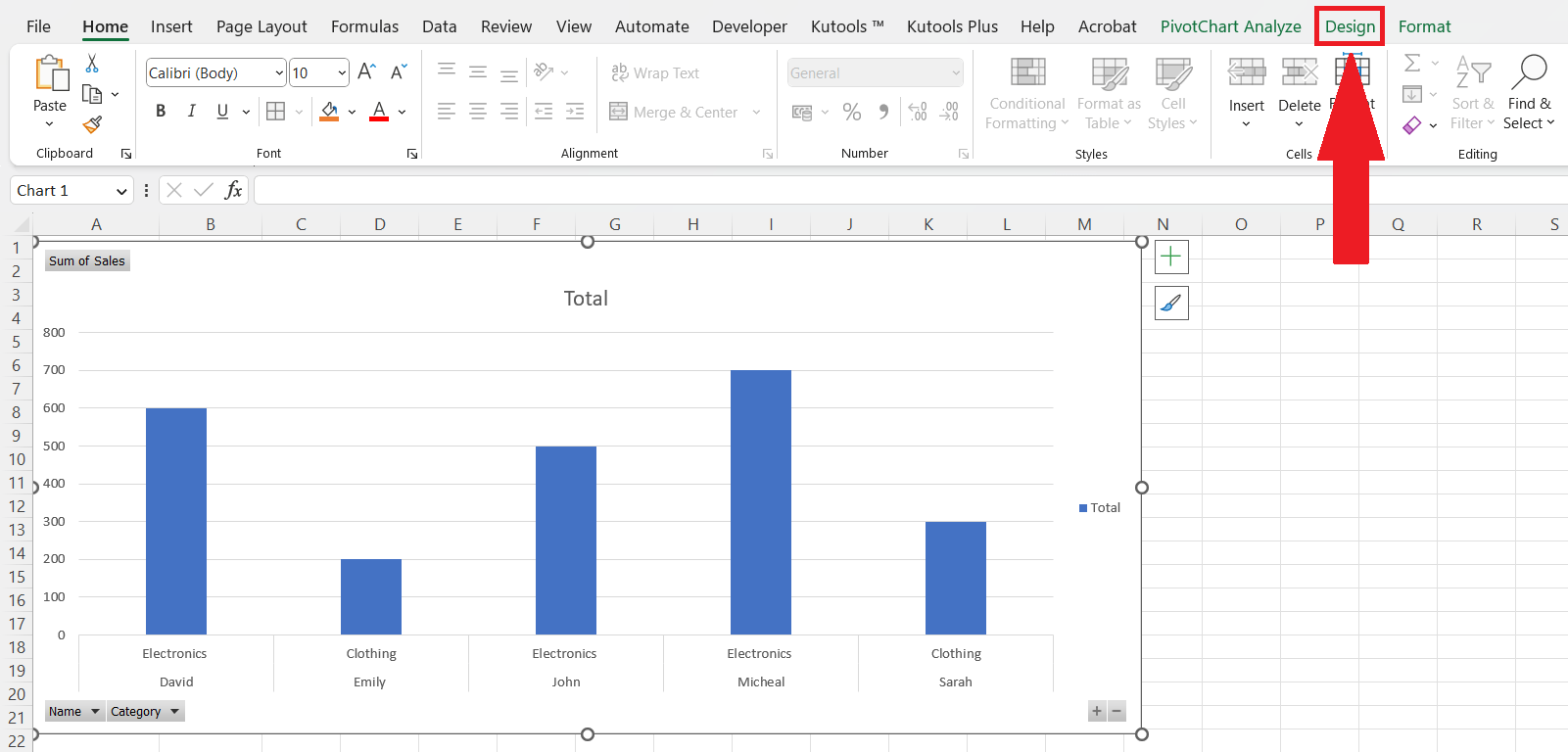1568x752 pixels.
Task: Click the Clear eraser icon
Action: point(1412,124)
